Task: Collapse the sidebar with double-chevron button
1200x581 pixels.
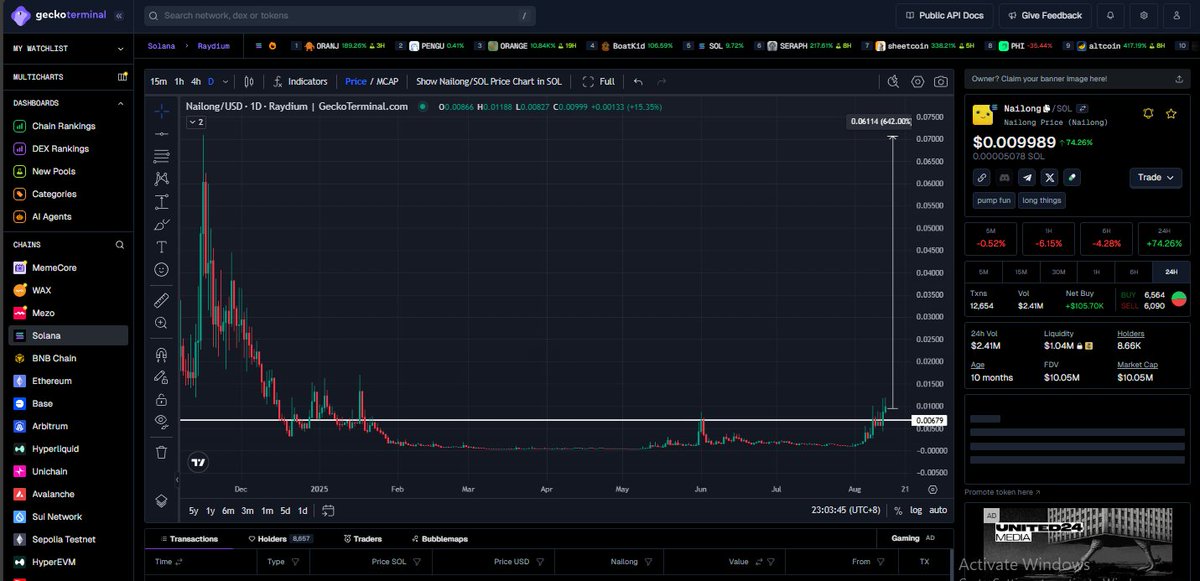Action: (x=119, y=16)
